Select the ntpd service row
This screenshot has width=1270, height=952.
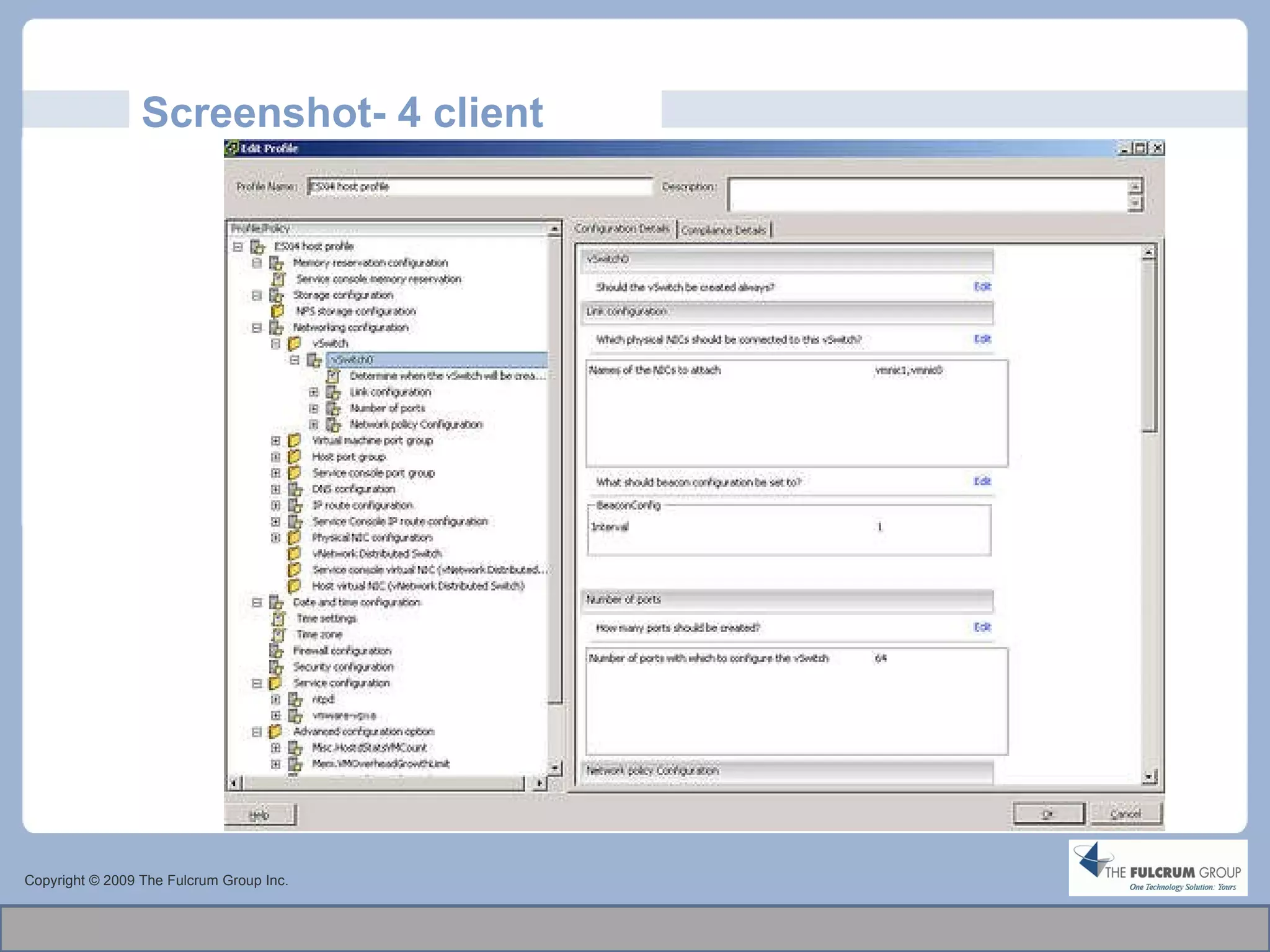pyautogui.click(x=323, y=699)
